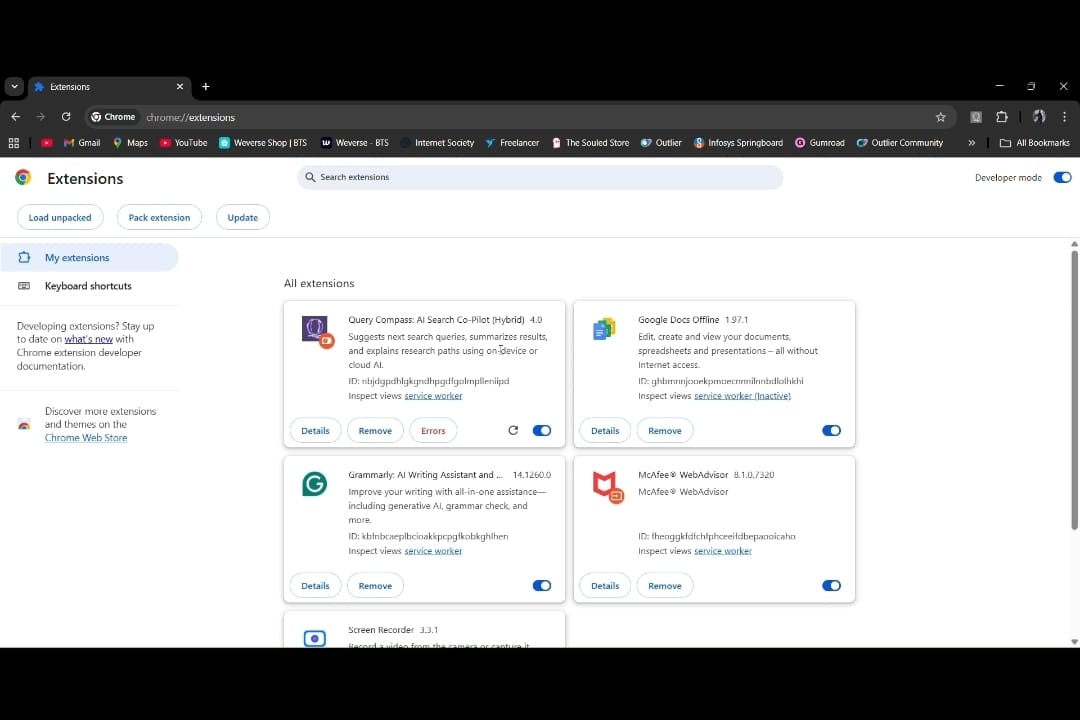Click the Query Compass extension icon
1080x720 pixels.
pyautogui.click(x=317, y=331)
